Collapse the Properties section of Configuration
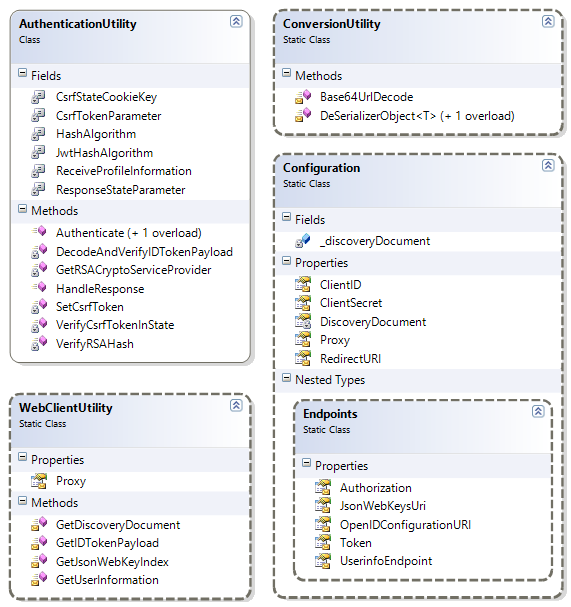The height and width of the screenshot is (607, 571). [x=286, y=261]
